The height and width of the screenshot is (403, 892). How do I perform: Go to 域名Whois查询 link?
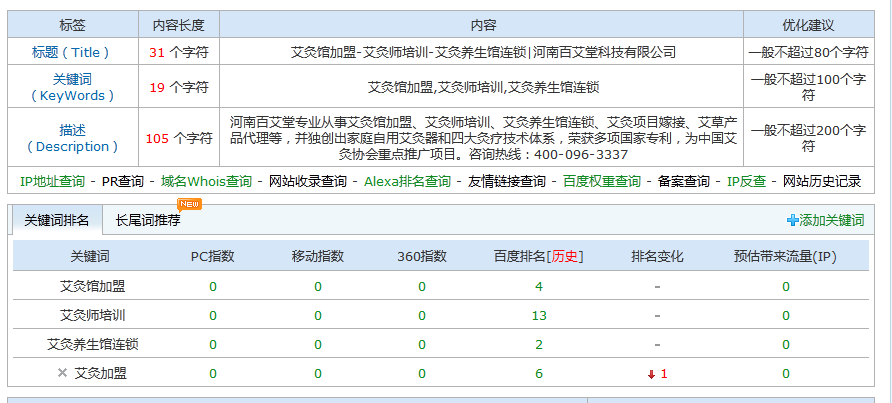click(206, 181)
